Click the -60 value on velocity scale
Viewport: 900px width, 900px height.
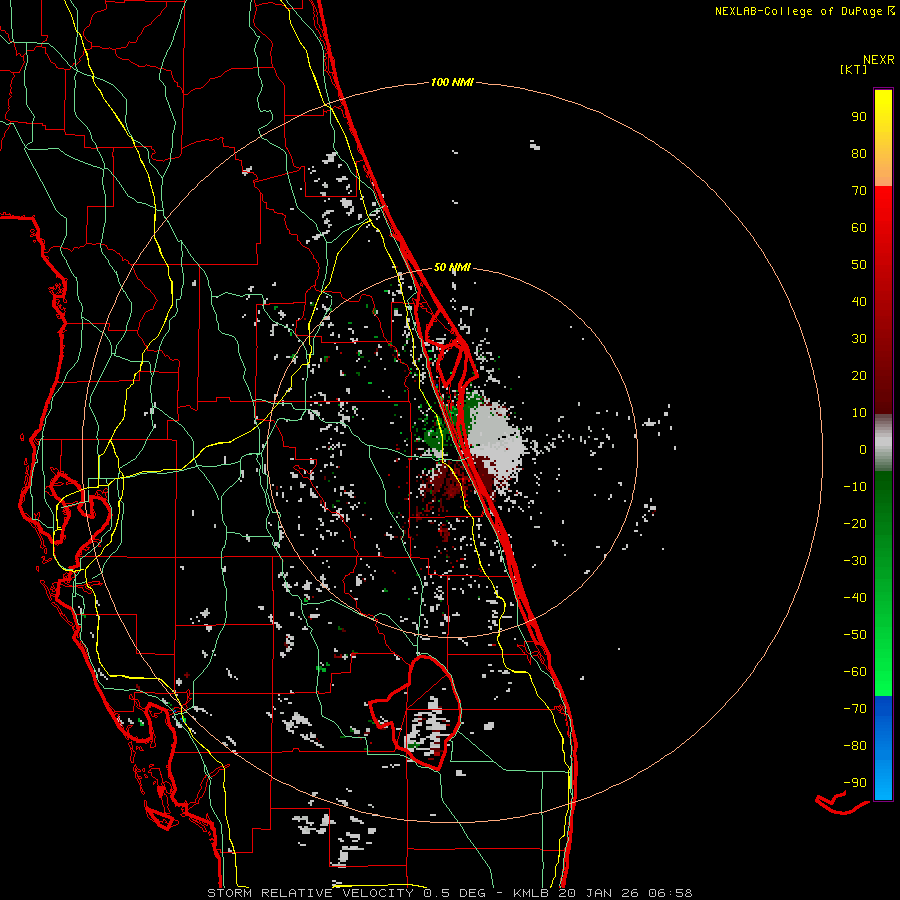(855, 672)
